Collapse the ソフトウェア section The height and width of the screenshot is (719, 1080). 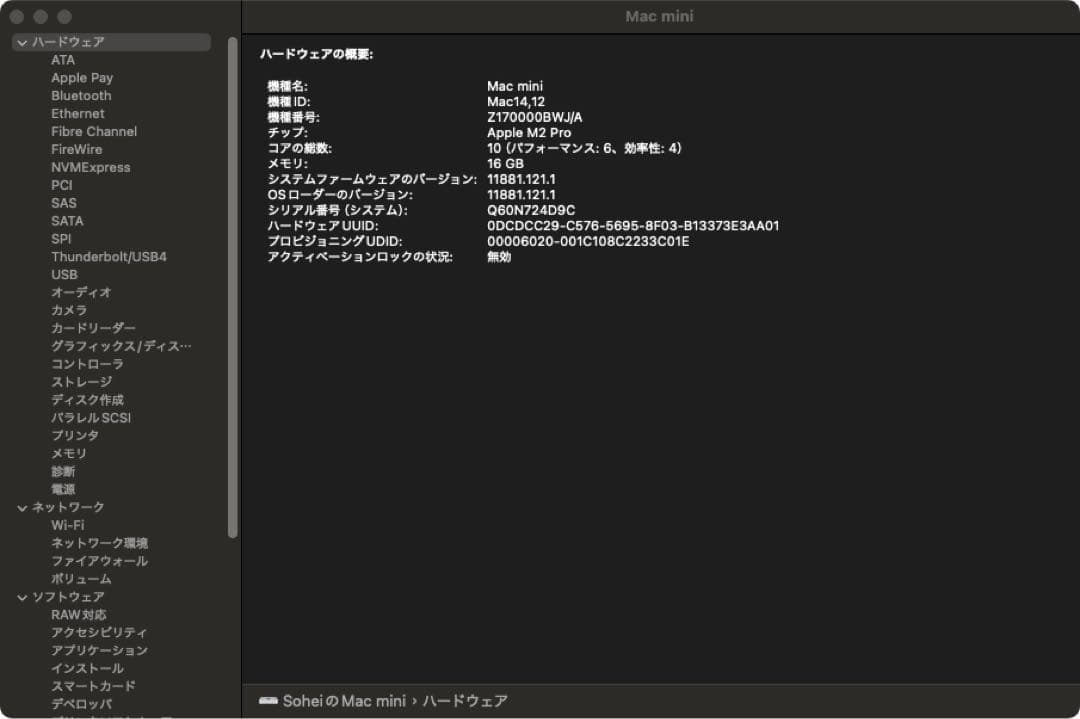click(x=21, y=596)
